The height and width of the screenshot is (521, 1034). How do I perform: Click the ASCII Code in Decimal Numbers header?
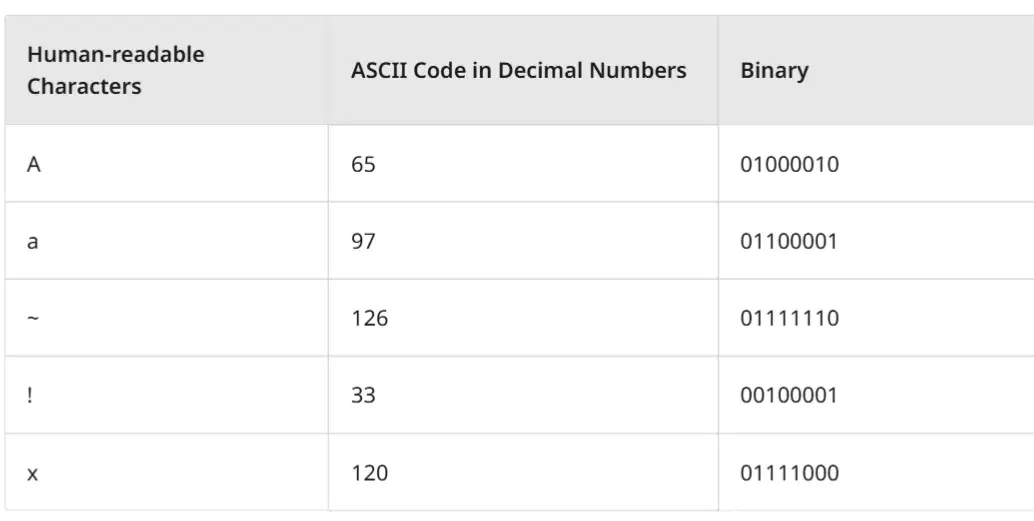click(523, 70)
